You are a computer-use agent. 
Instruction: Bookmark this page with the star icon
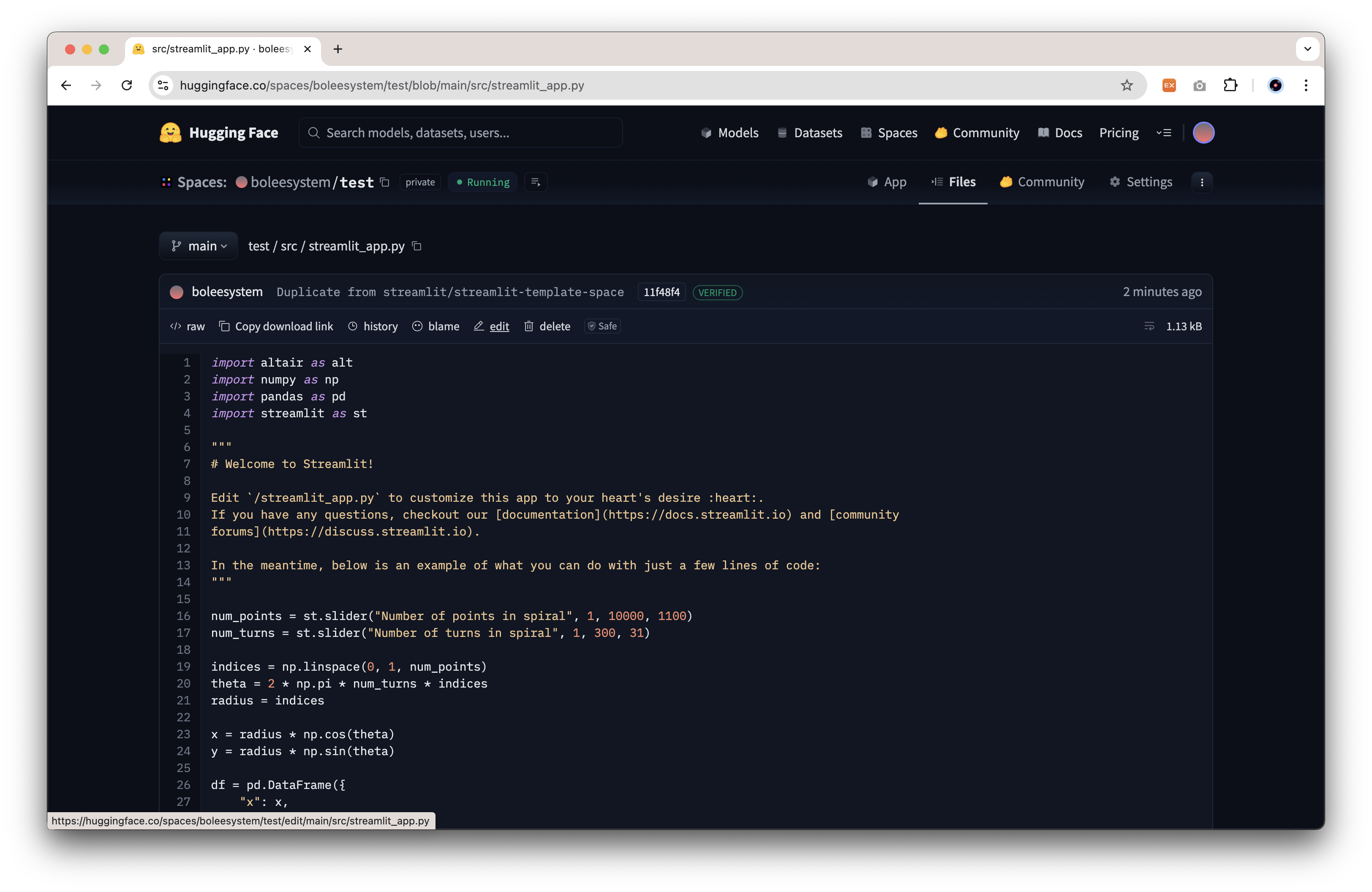(1127, 85)
